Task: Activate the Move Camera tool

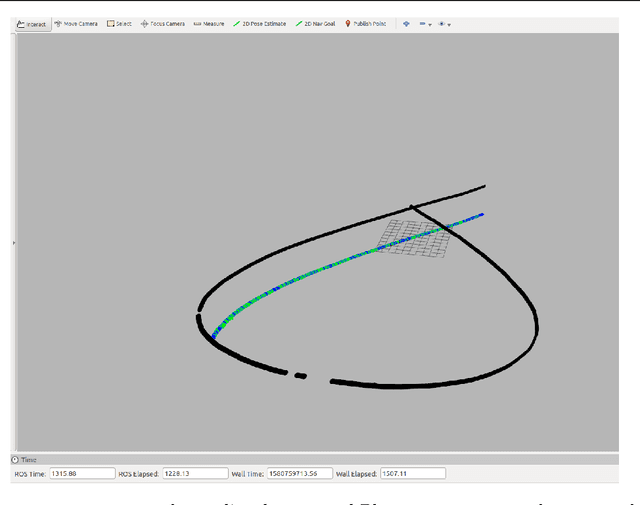Action: [x=76, y=23]
